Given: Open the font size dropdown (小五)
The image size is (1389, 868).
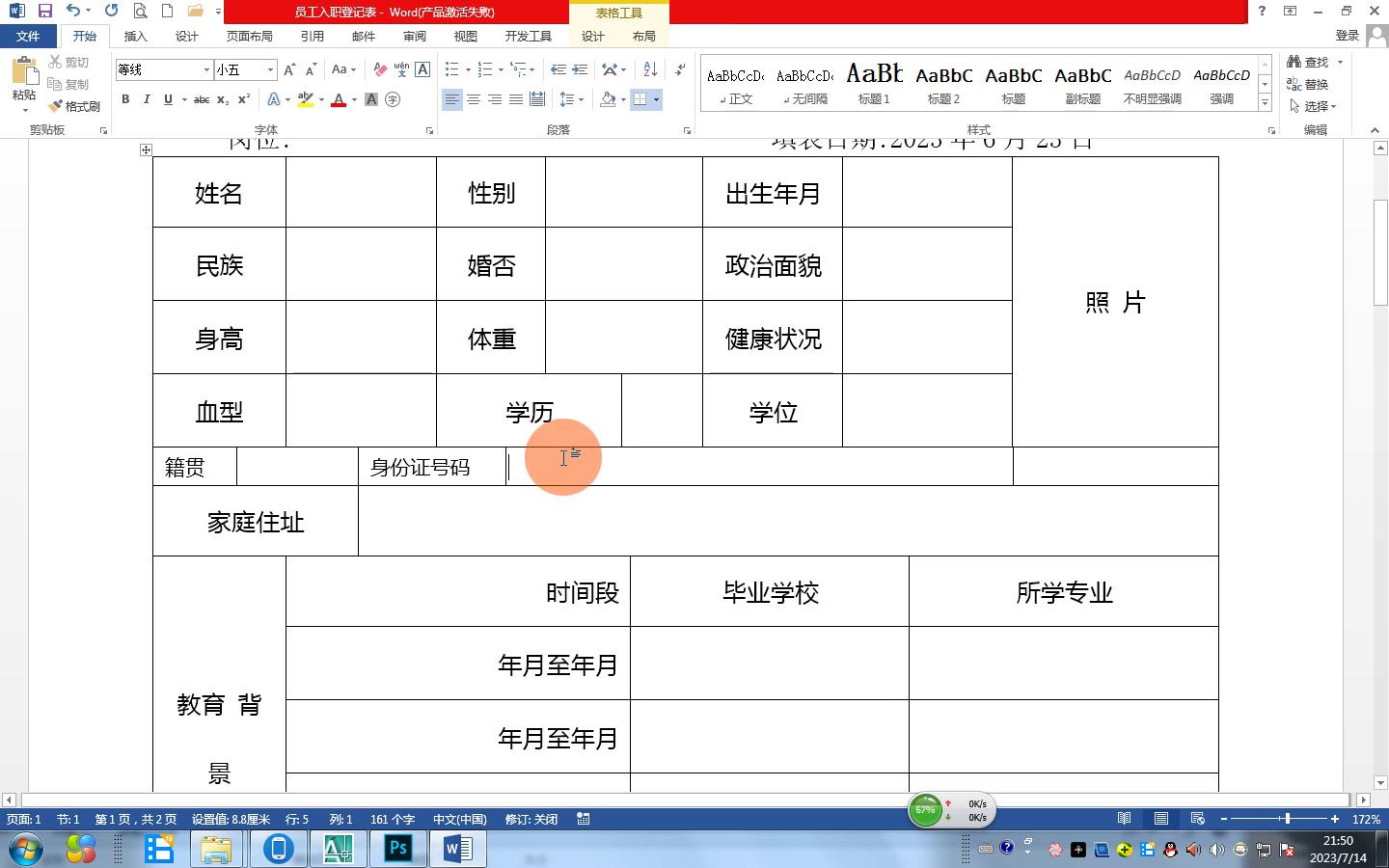Looking at the screenshot, I should coord(270,69).
